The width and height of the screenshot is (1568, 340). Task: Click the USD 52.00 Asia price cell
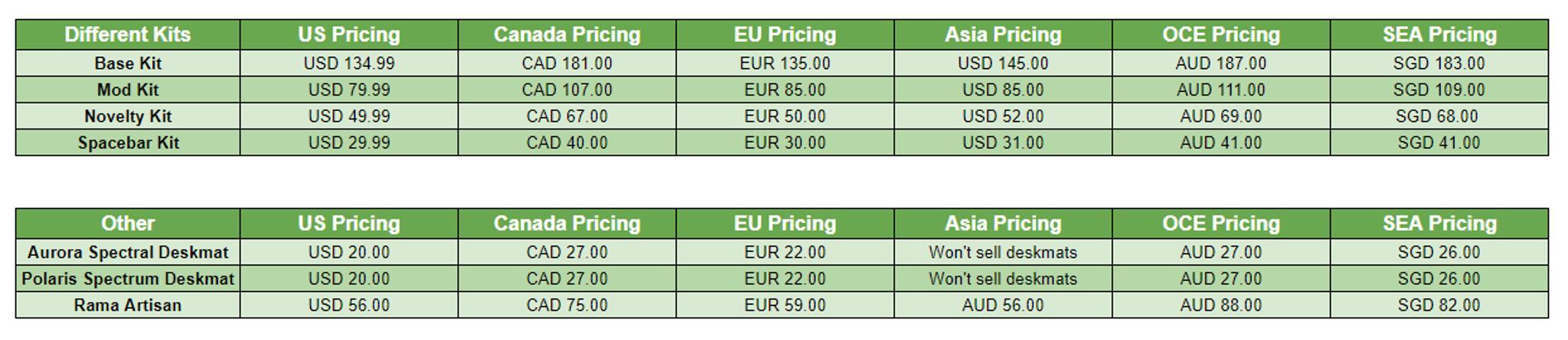click(1003, 116)
